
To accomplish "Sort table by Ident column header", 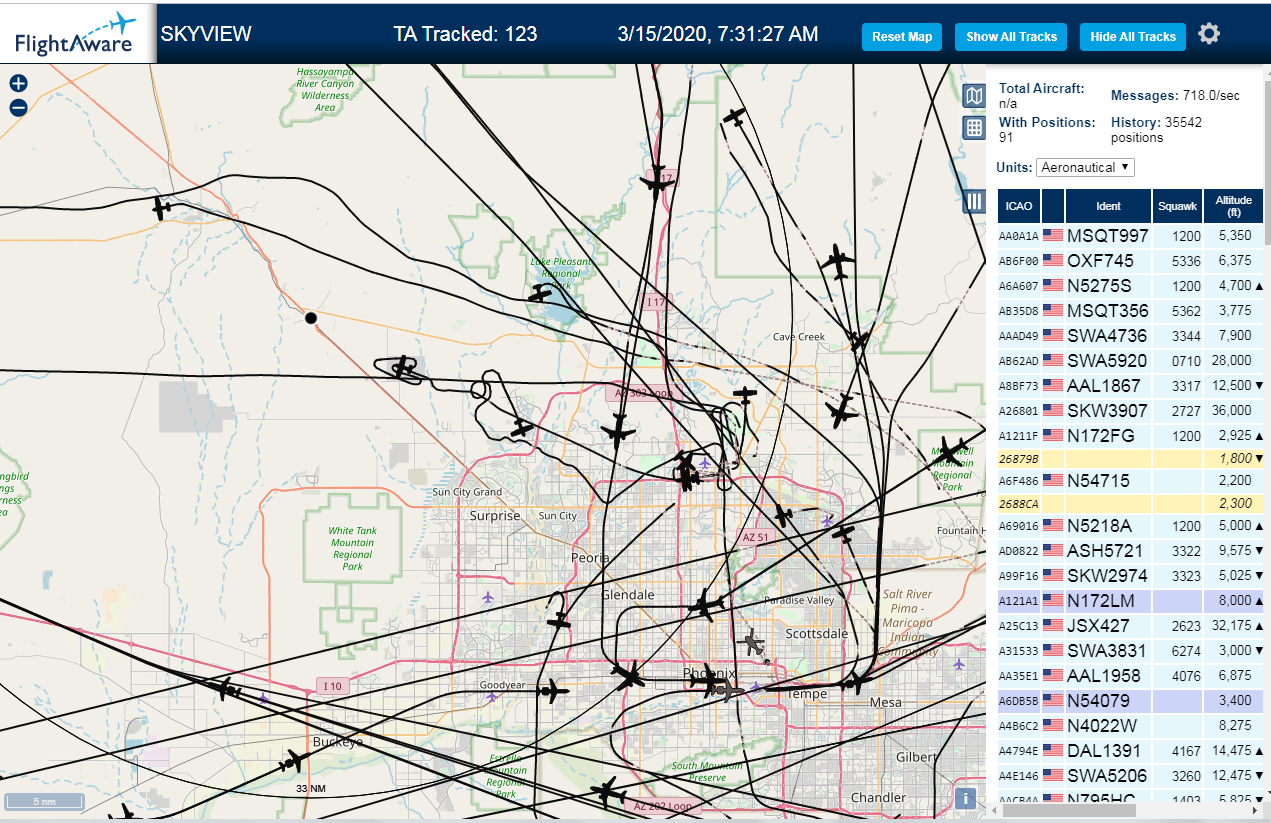I will tap(1108, 206).
